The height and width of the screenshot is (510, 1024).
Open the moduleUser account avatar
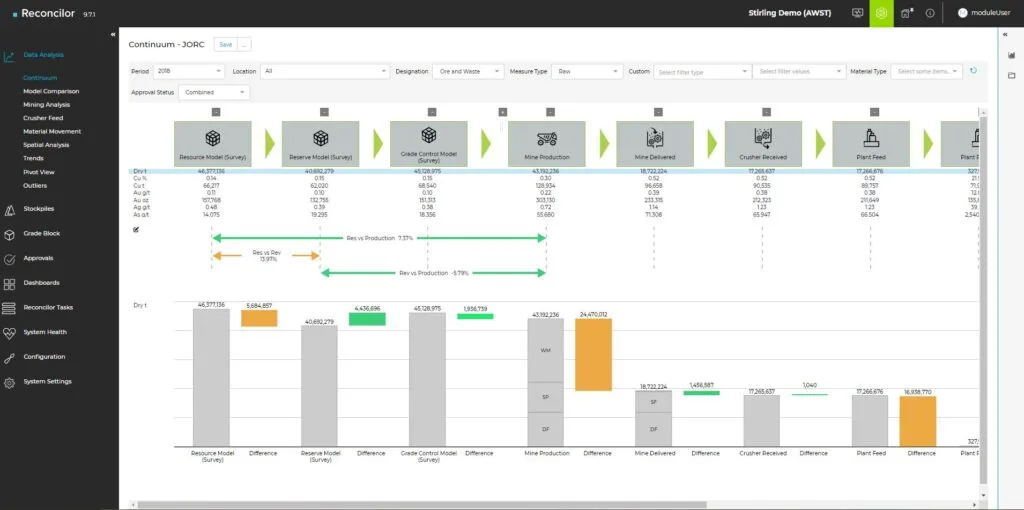(x=963, y=13)
